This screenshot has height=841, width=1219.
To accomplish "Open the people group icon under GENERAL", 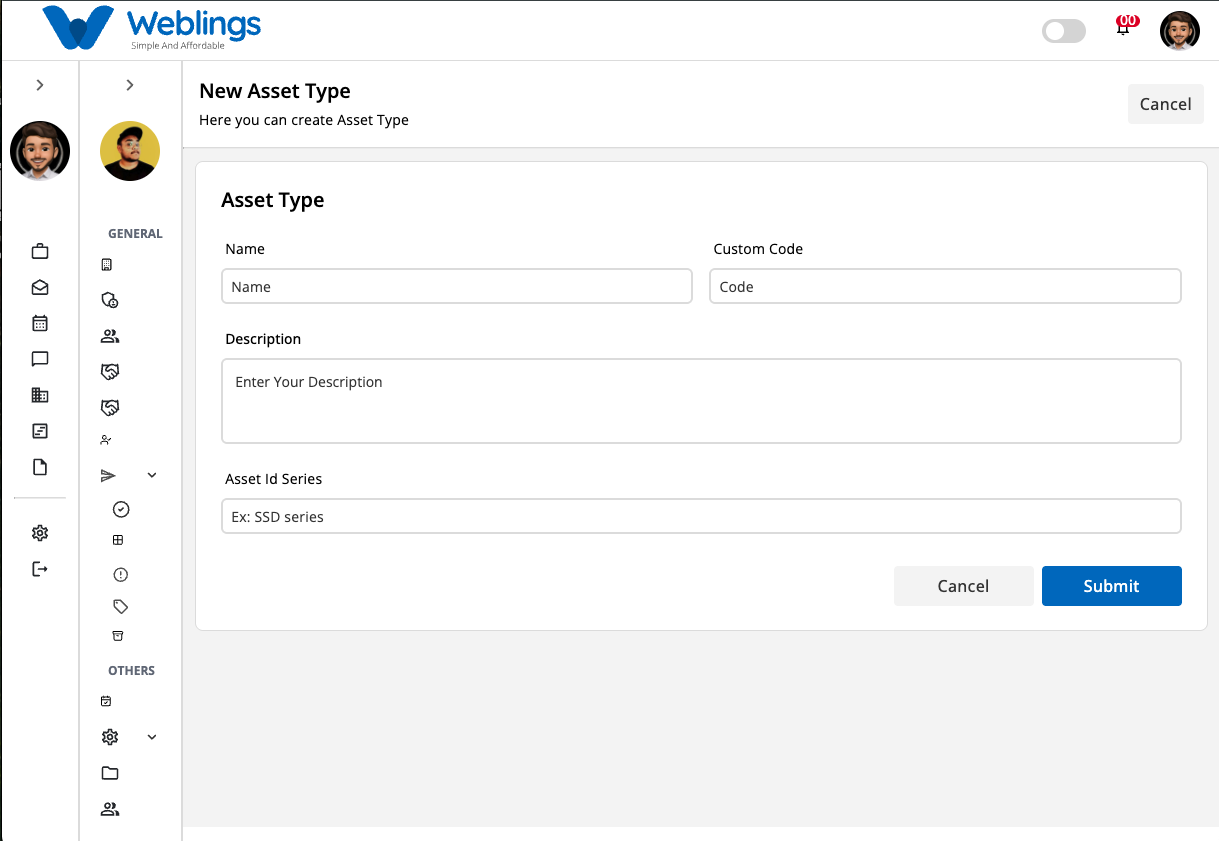I will pos(110,336).
